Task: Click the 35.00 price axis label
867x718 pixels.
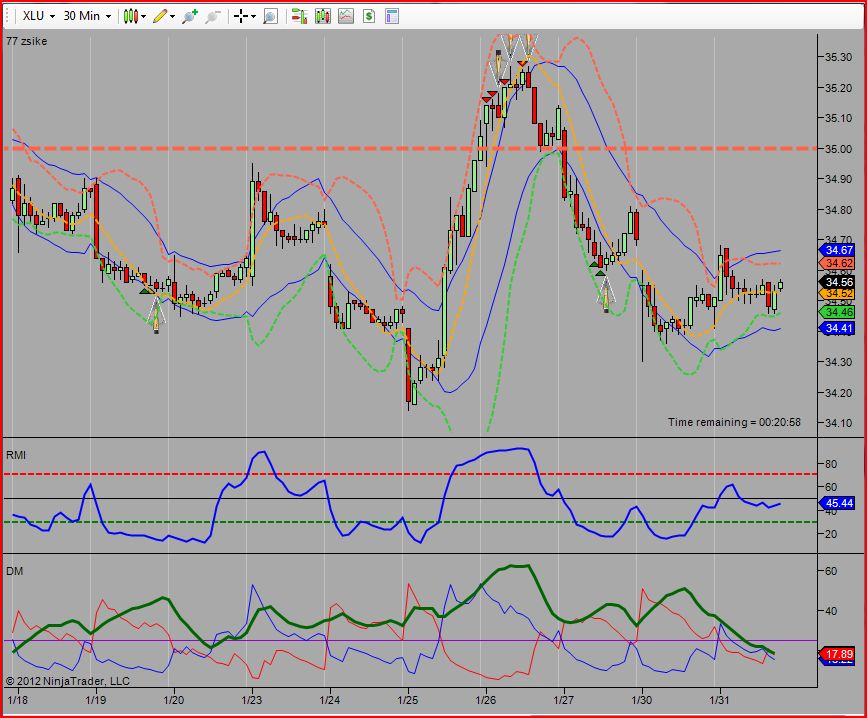Action: pos(839,149)
